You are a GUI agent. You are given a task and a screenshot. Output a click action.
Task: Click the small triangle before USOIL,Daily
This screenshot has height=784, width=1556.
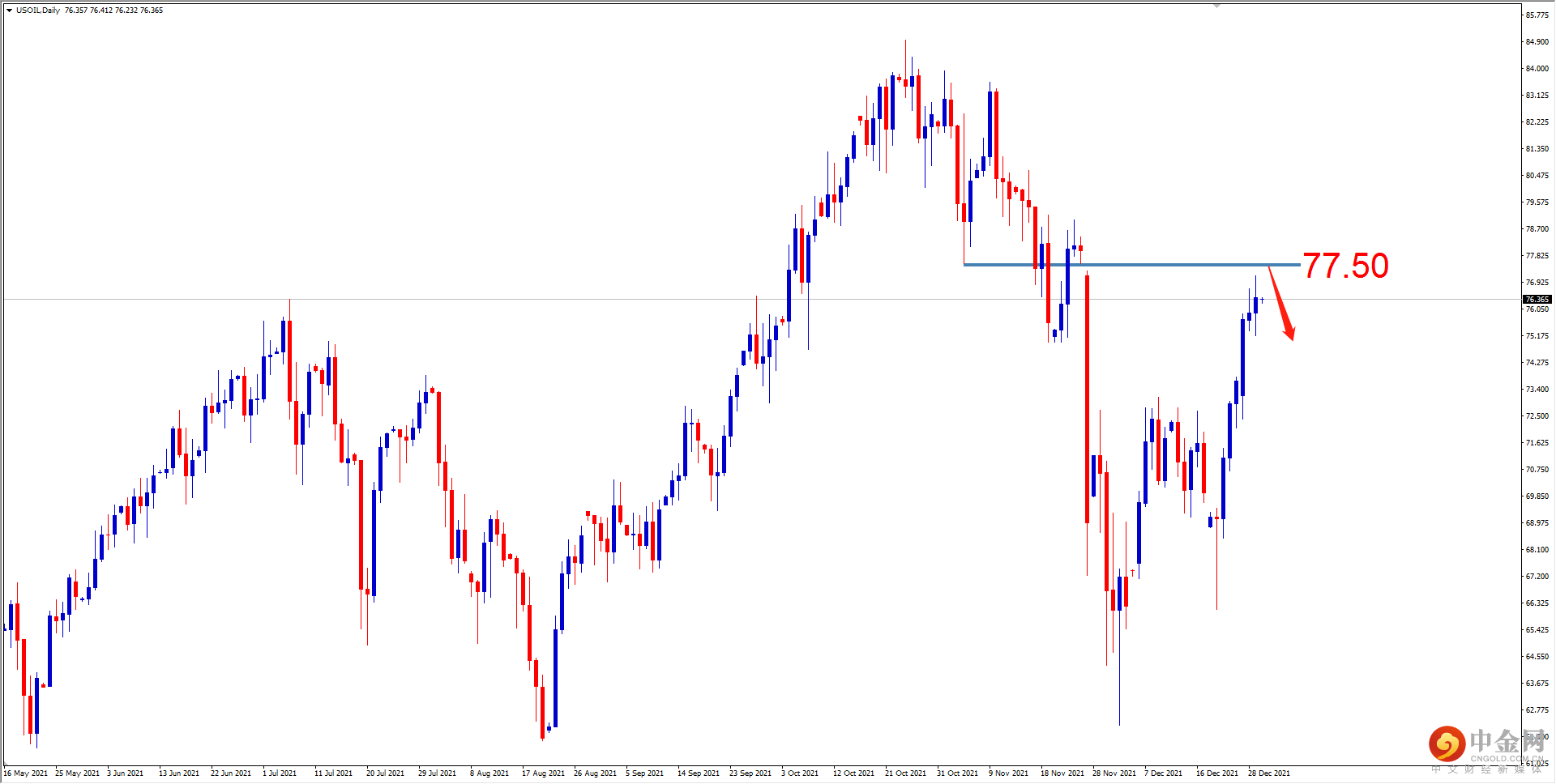(9, 11)
